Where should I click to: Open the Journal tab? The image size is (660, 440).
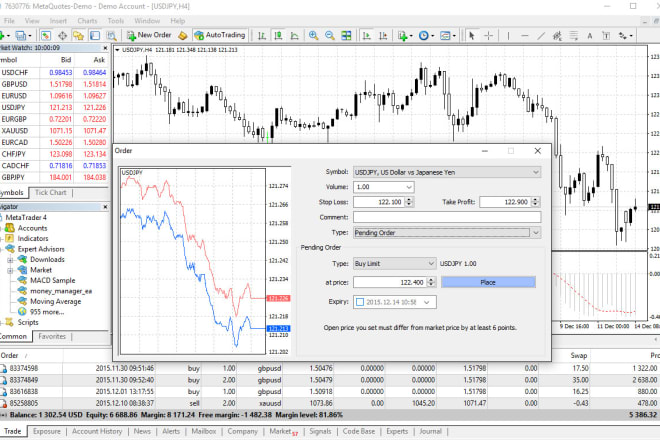coord(430,431)
